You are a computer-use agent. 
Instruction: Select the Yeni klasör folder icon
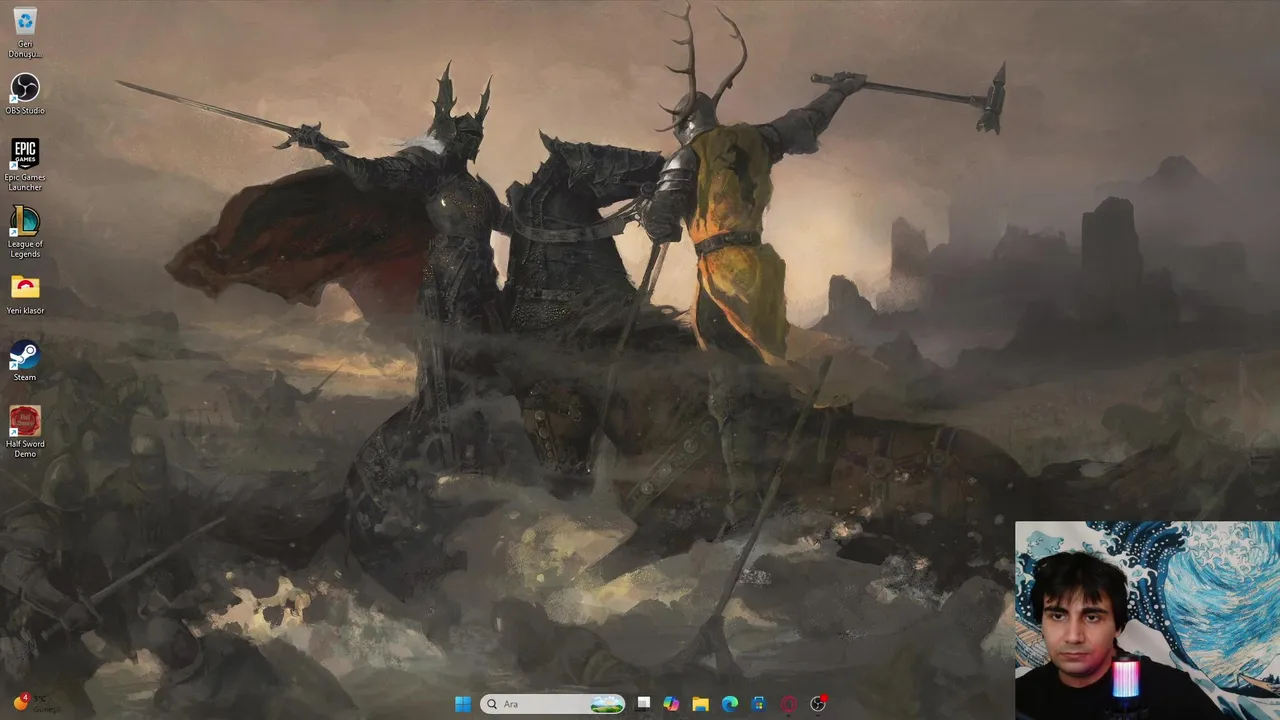click(x=25, y=295)
